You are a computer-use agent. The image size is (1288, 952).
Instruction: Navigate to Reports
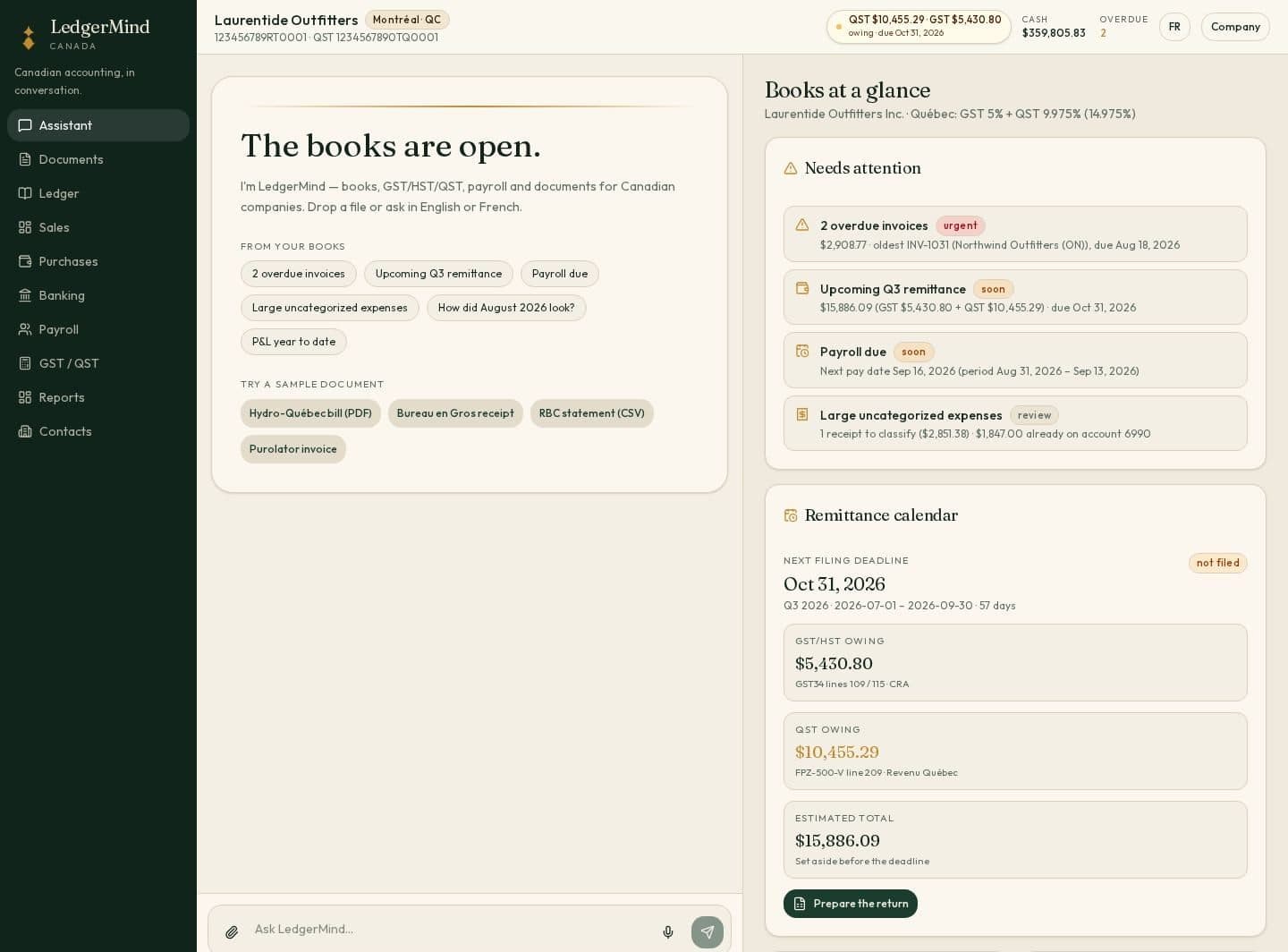pos(98,397)
